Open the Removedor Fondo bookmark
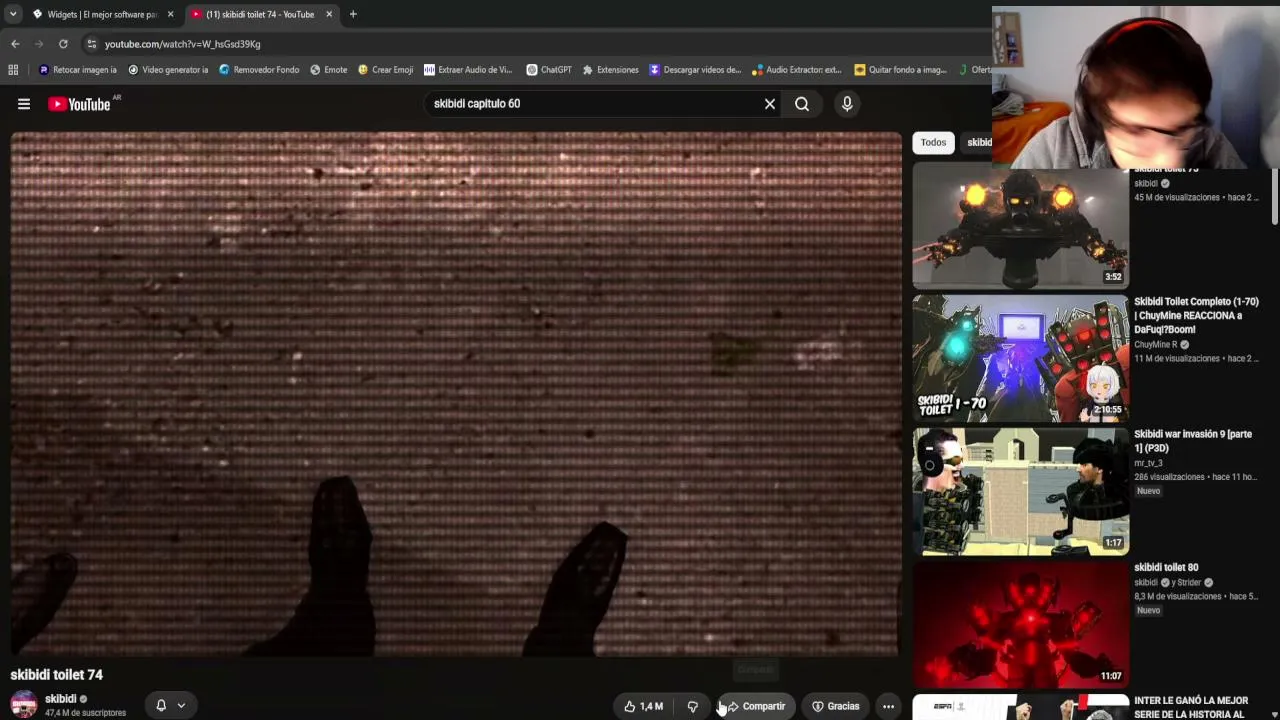The image size is (1280, 720). [259, 70]
